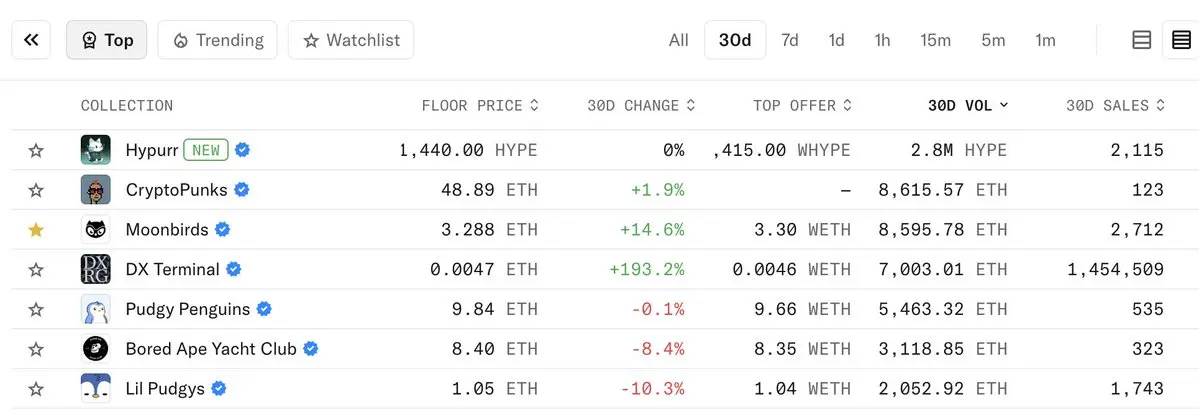Click the Pudgy Penguins avatar icon
The height and width of the screenshot is (410, 1199).
96,310
